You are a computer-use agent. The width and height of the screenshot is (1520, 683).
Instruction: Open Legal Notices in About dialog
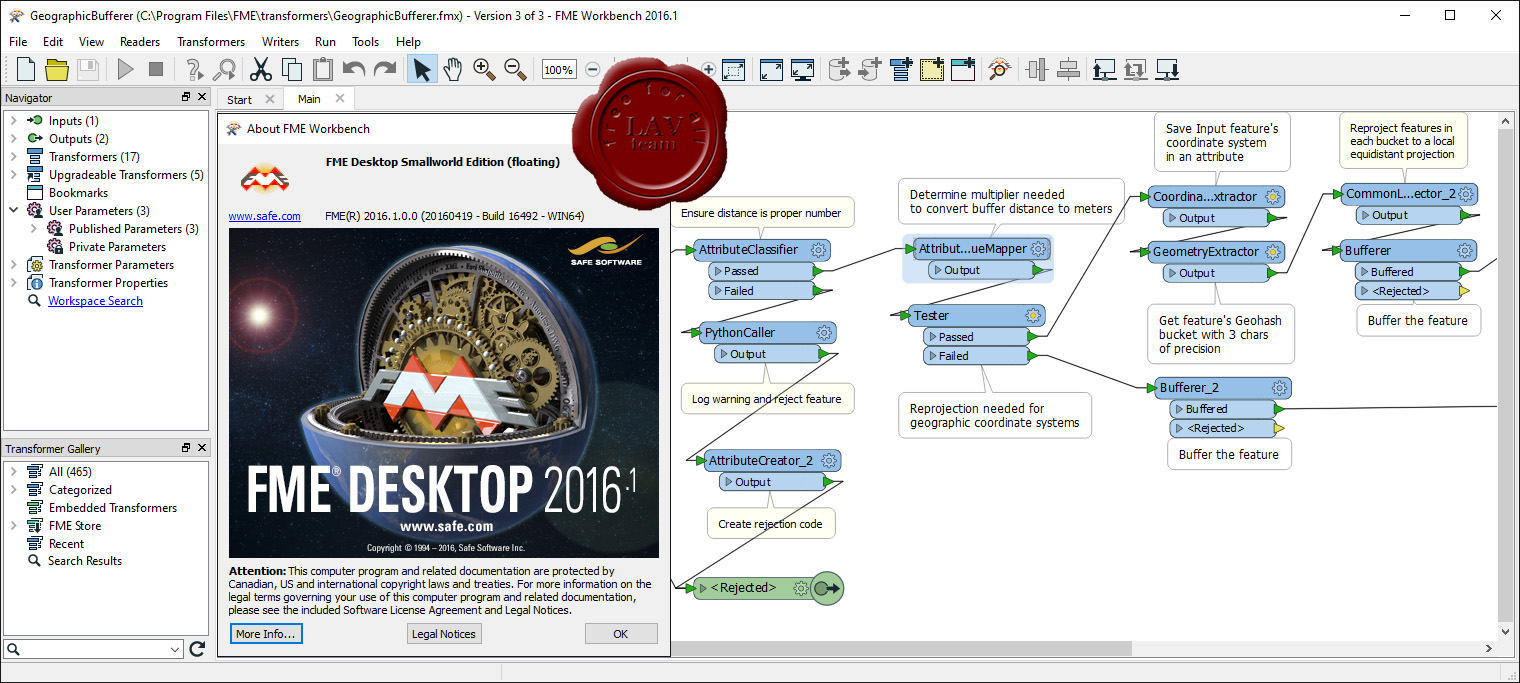click(x=445, y=634)
